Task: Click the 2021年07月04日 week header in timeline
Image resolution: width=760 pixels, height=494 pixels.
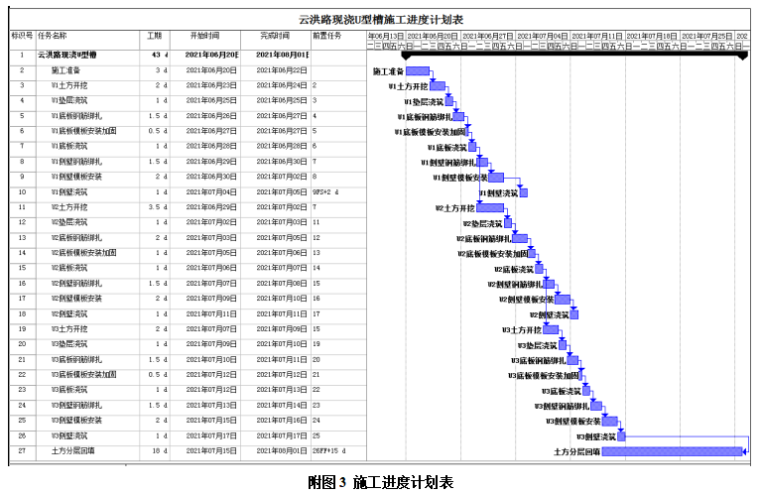Action: point(542,35)
